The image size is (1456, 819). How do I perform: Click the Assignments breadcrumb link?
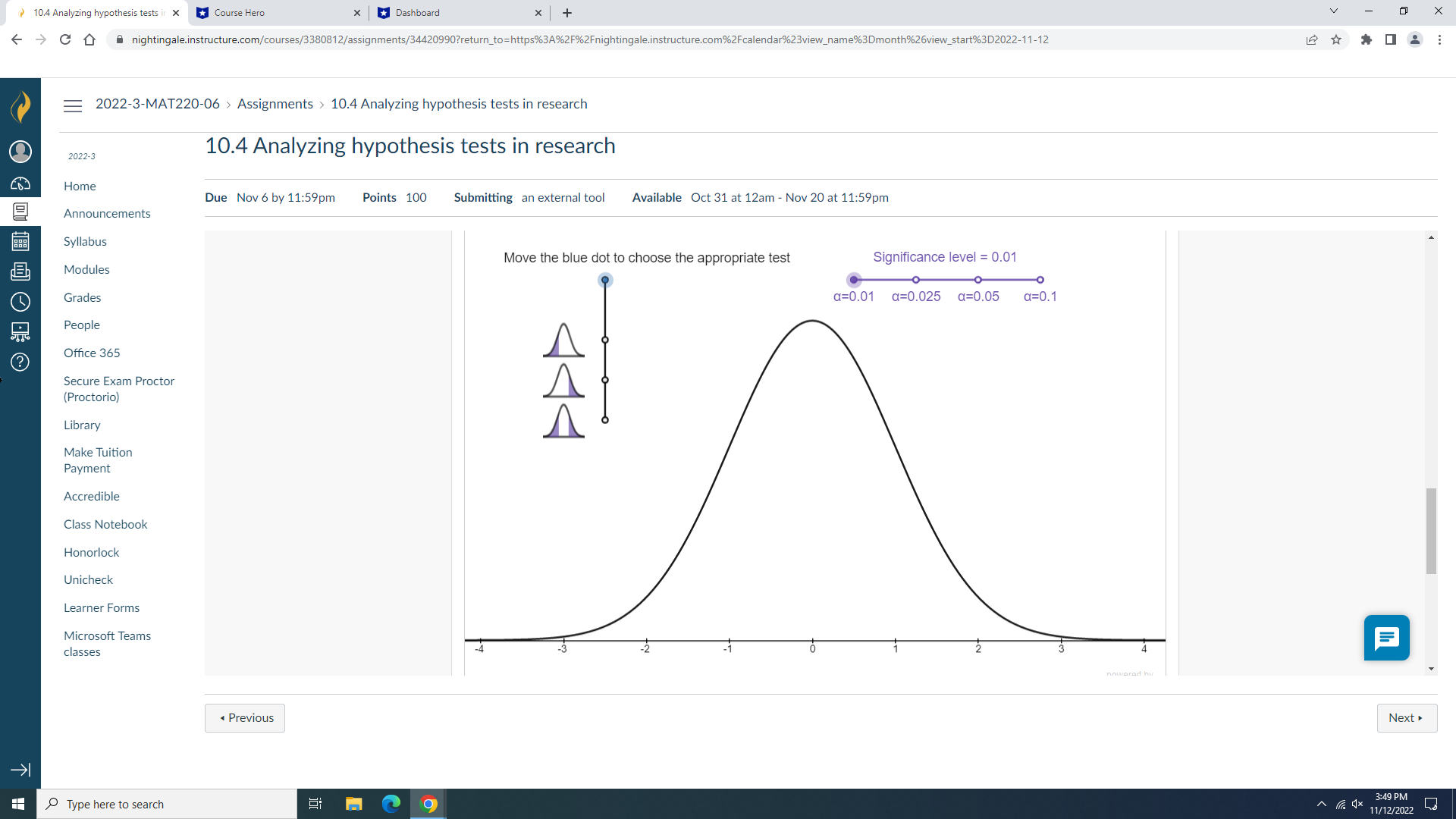tap(275, 104)
